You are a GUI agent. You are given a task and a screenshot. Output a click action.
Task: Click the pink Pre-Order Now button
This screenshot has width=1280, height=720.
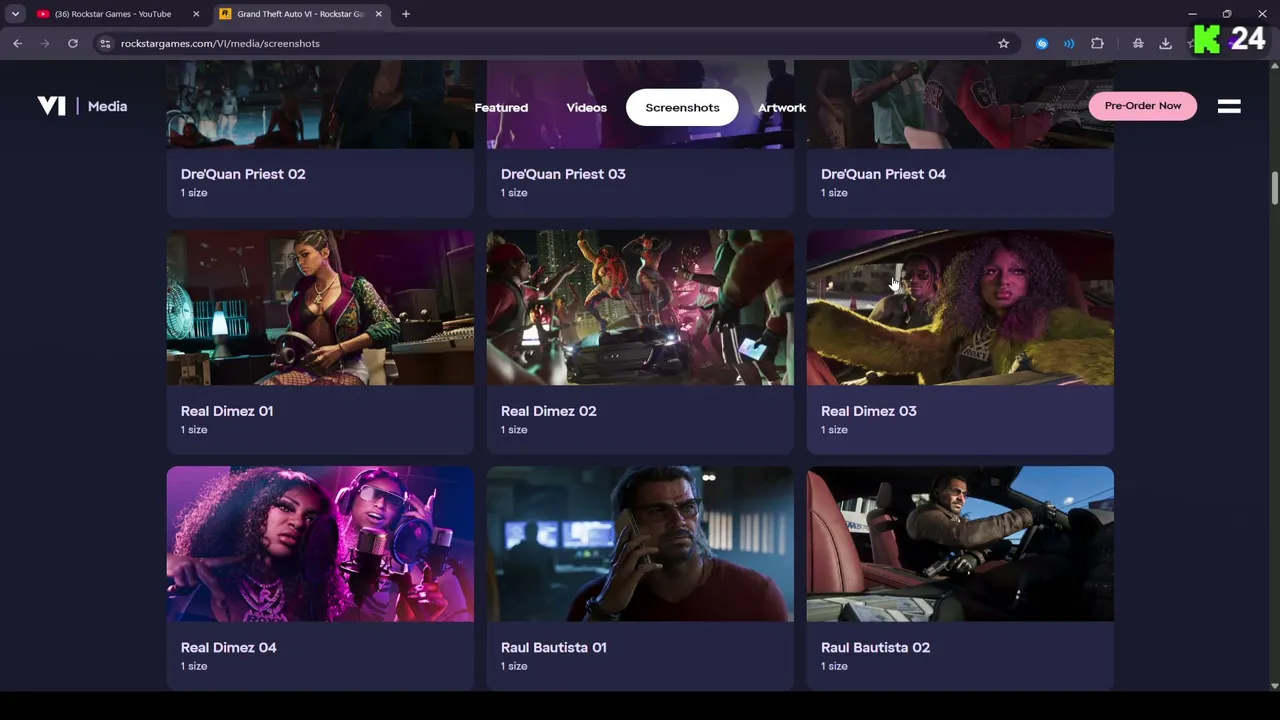[1142, 105]
